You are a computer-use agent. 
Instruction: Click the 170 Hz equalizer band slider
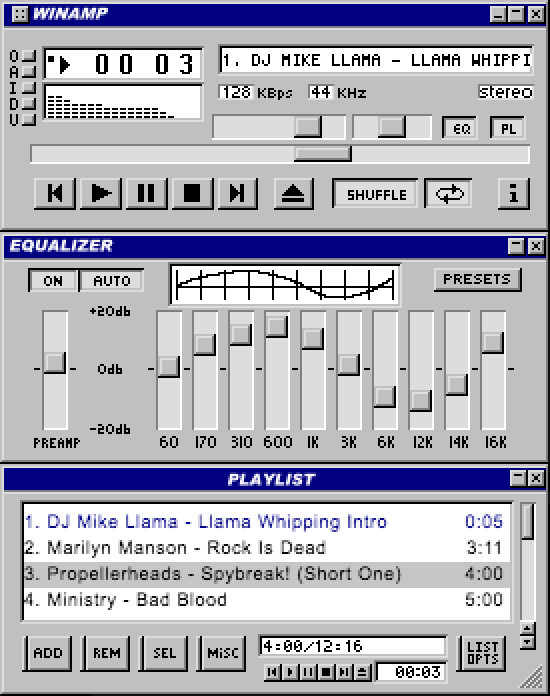(205, 345)
